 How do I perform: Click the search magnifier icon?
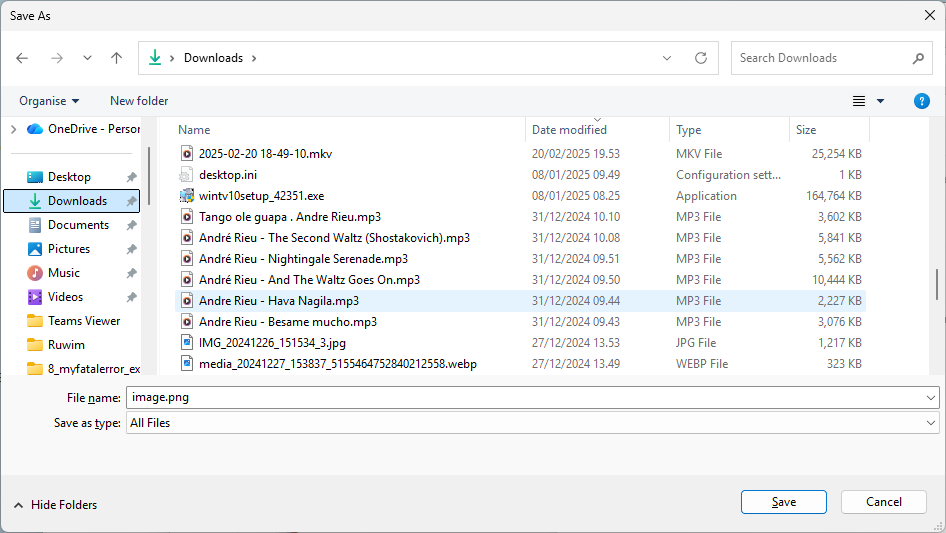(x=918, y=58)
